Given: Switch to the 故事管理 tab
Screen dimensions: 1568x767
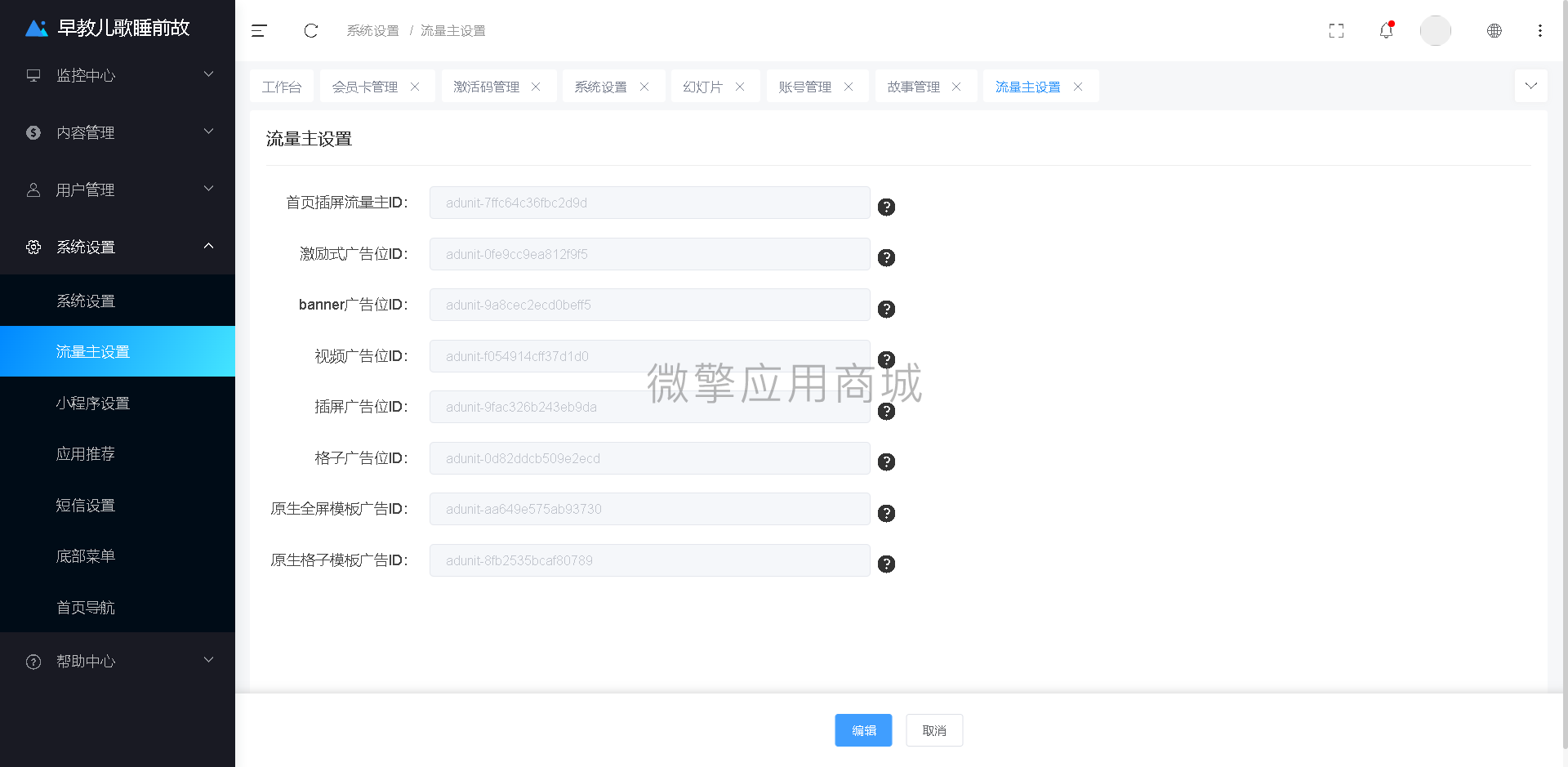Looking at the screenshot, I should (x=914, y=87).
